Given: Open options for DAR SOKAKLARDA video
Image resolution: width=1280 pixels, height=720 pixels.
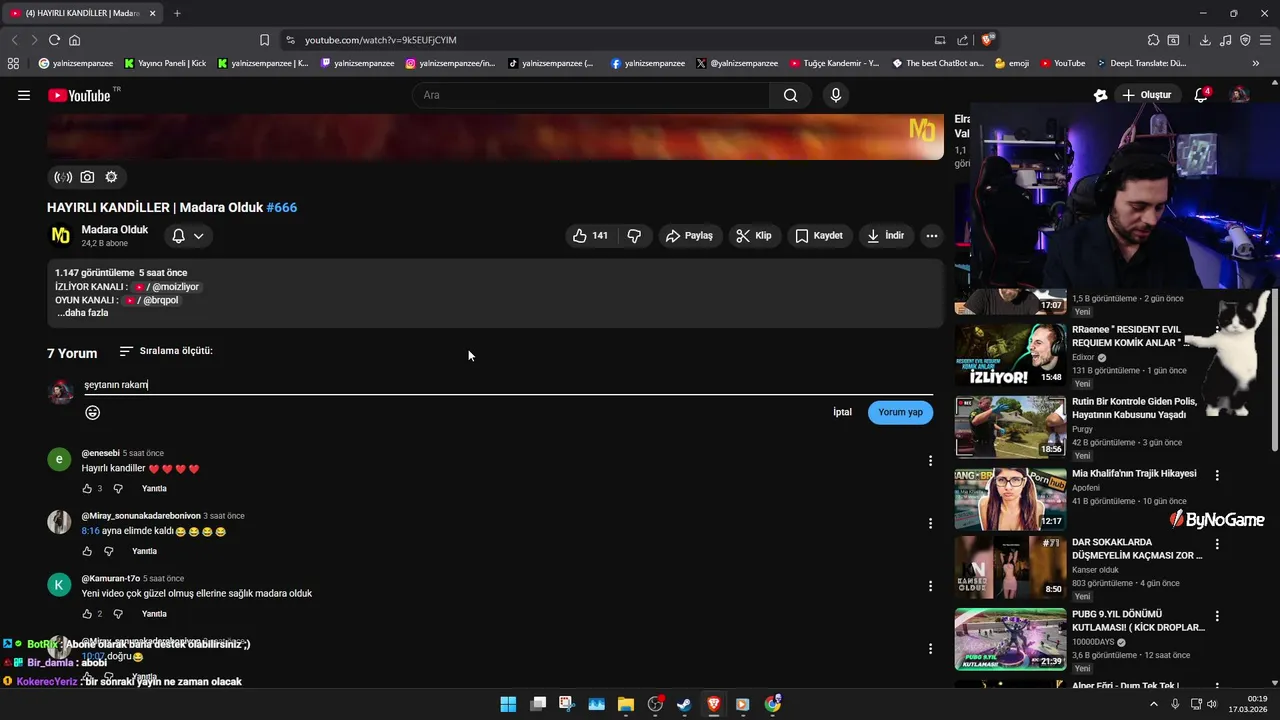Looking at the screenshot, I should (x=1217, y=544).
